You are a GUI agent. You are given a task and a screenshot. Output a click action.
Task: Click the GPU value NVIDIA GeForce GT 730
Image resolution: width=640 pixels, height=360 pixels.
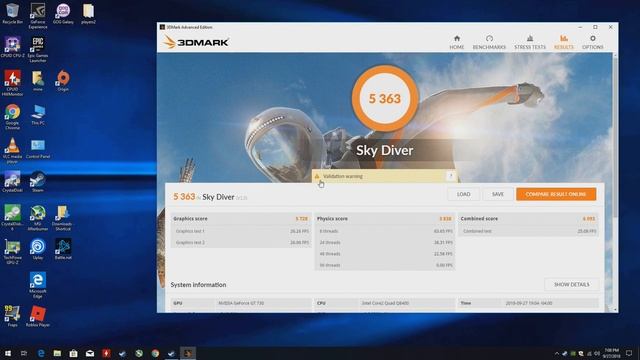click(241, 303)
